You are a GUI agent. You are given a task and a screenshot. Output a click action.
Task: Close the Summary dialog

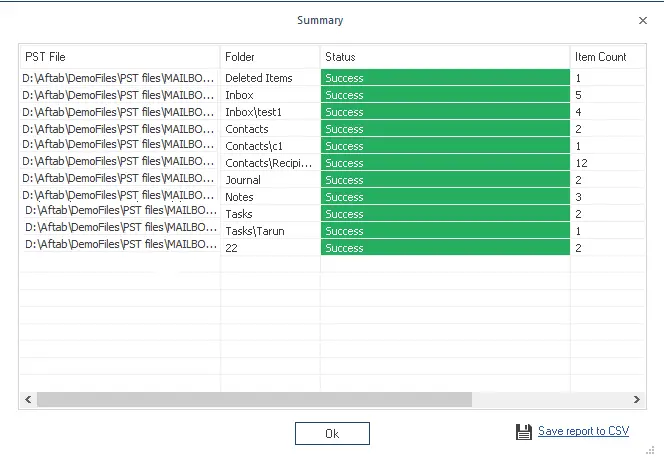643,20
